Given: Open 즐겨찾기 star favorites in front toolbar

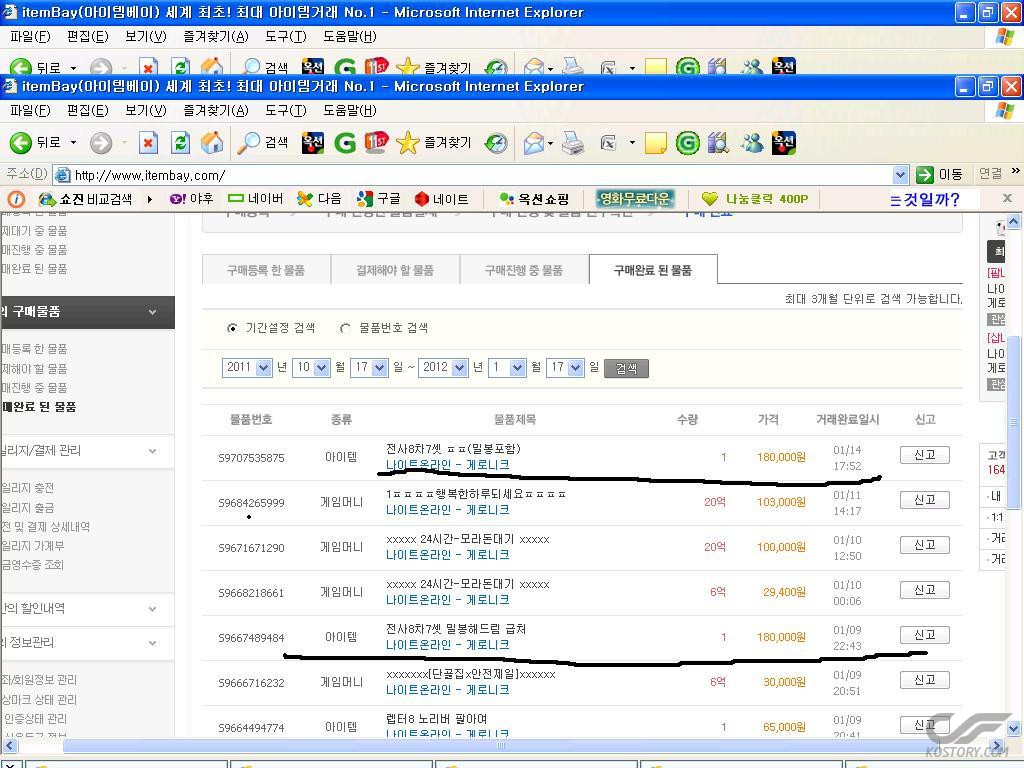Looking at the screenshot, I should [x=434, y=142].
